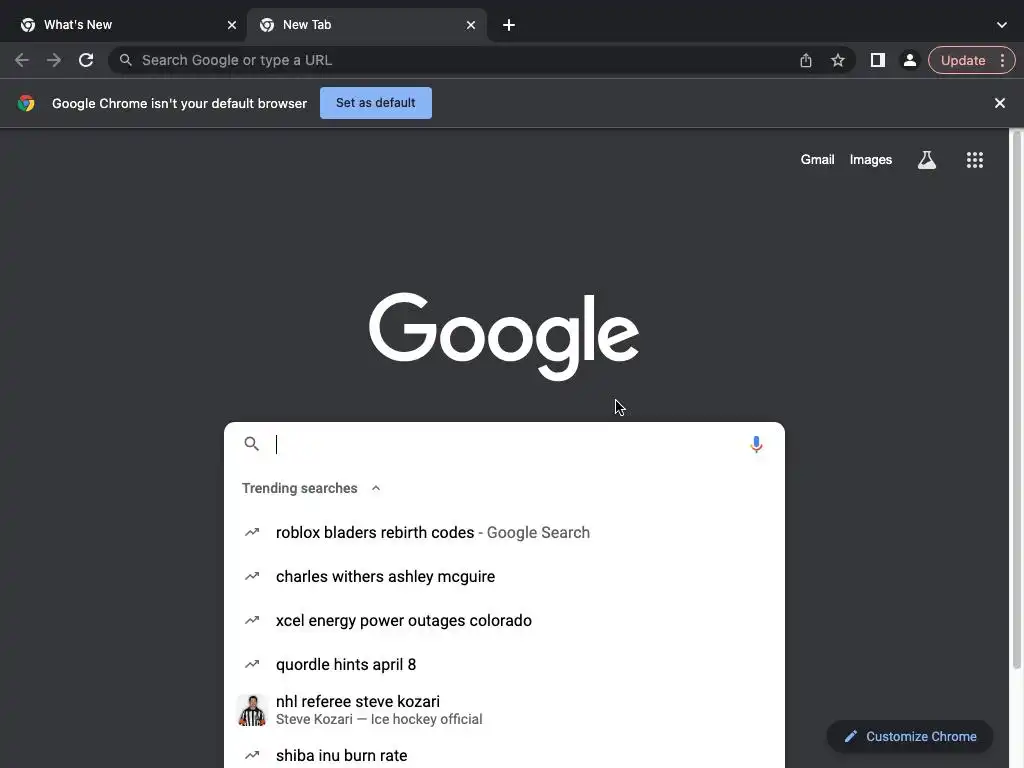
Task: Click the Google logo
Action: pyautogui.click(x=504, y=336)
